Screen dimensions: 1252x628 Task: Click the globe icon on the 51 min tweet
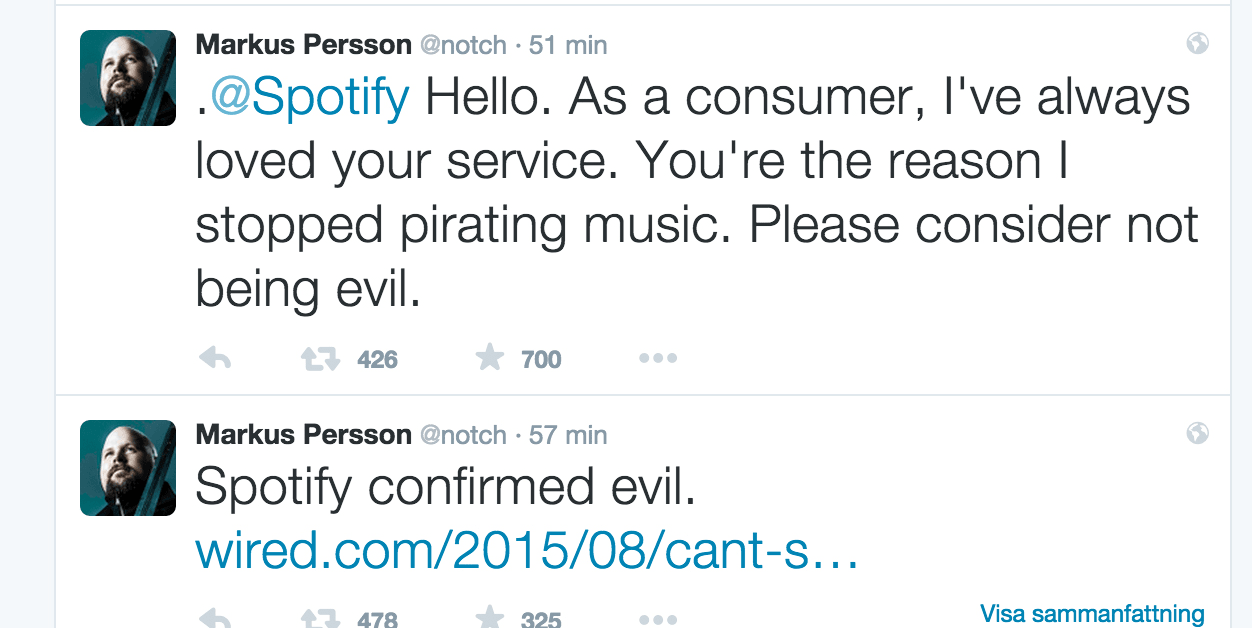coord(1196,43)
